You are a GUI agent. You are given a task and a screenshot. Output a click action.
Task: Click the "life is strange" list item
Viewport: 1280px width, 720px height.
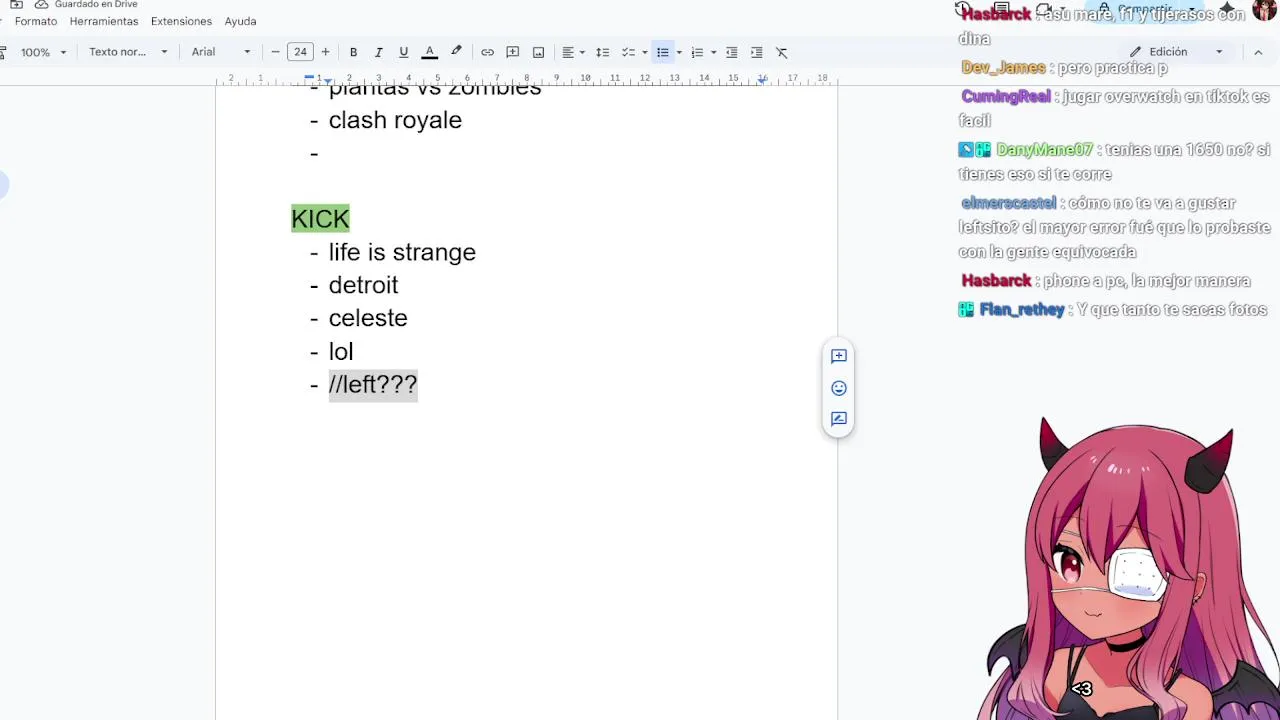click(x=402, y=252)
